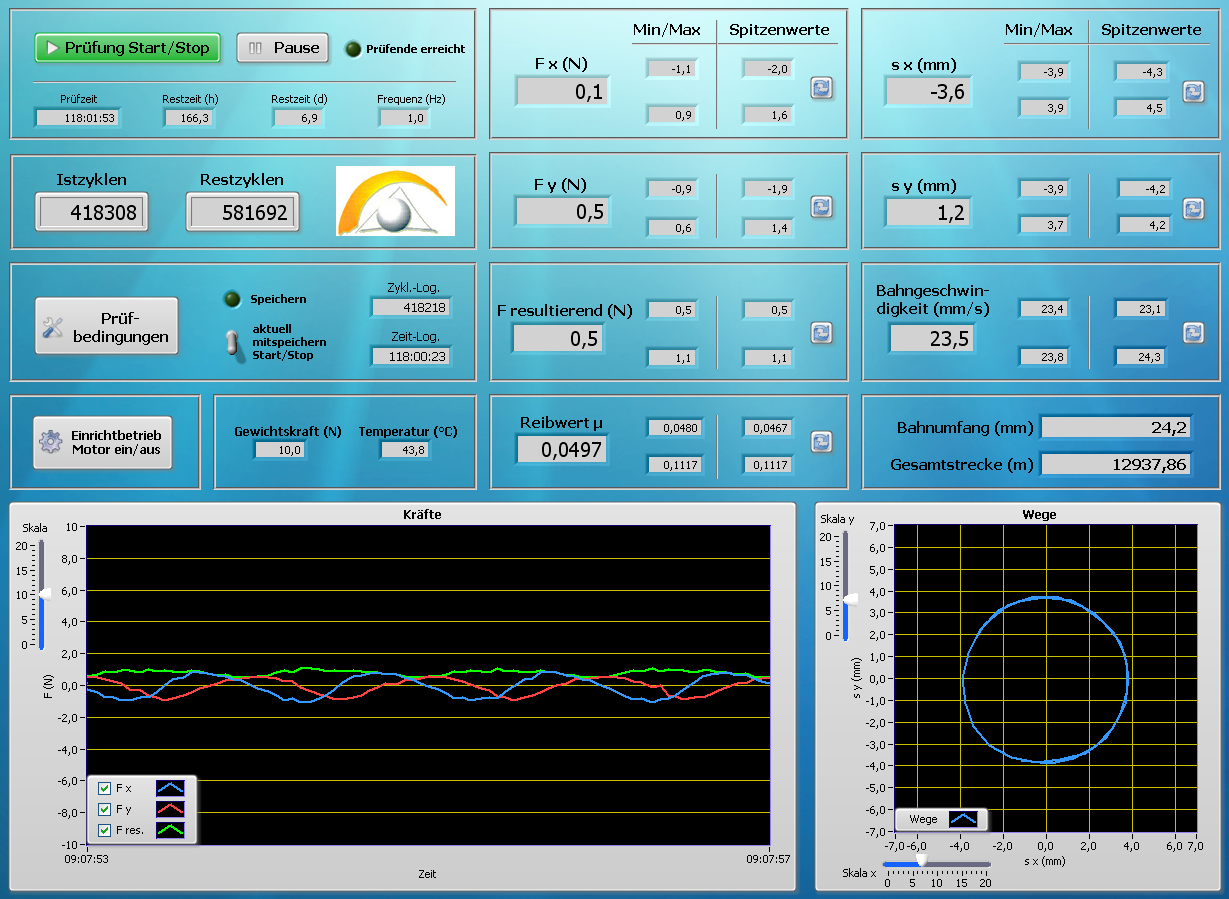Click Einrichtbetrieb Motor ein/aus button

click(x=103, y=442)
